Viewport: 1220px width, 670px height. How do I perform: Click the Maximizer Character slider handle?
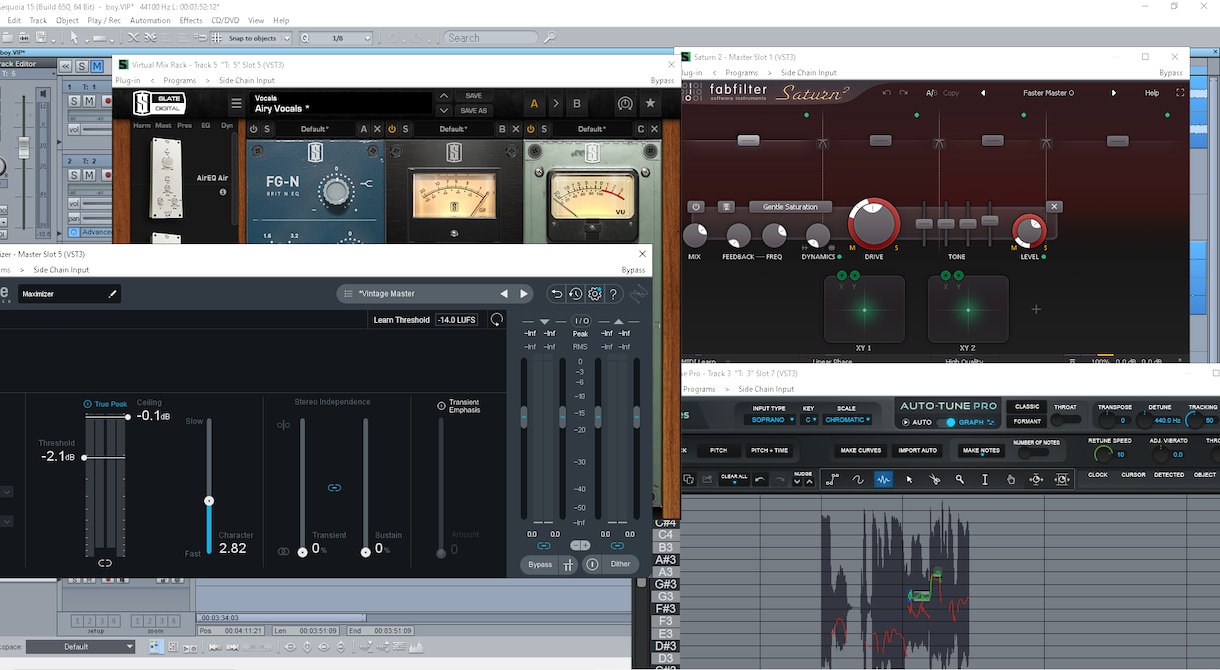click(x=209, y=500)
